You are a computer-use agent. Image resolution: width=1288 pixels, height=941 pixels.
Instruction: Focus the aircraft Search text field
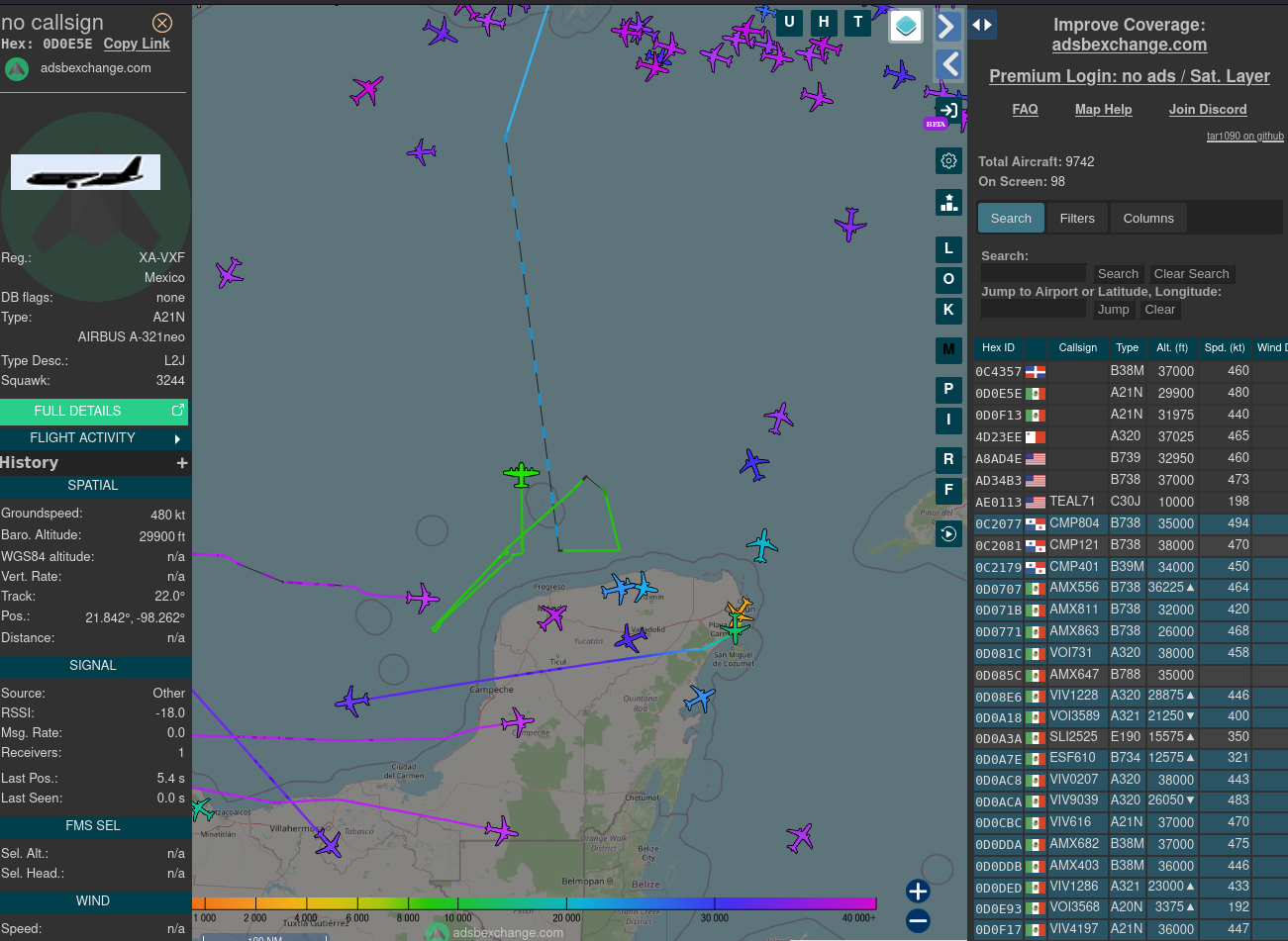(1034, 274)
